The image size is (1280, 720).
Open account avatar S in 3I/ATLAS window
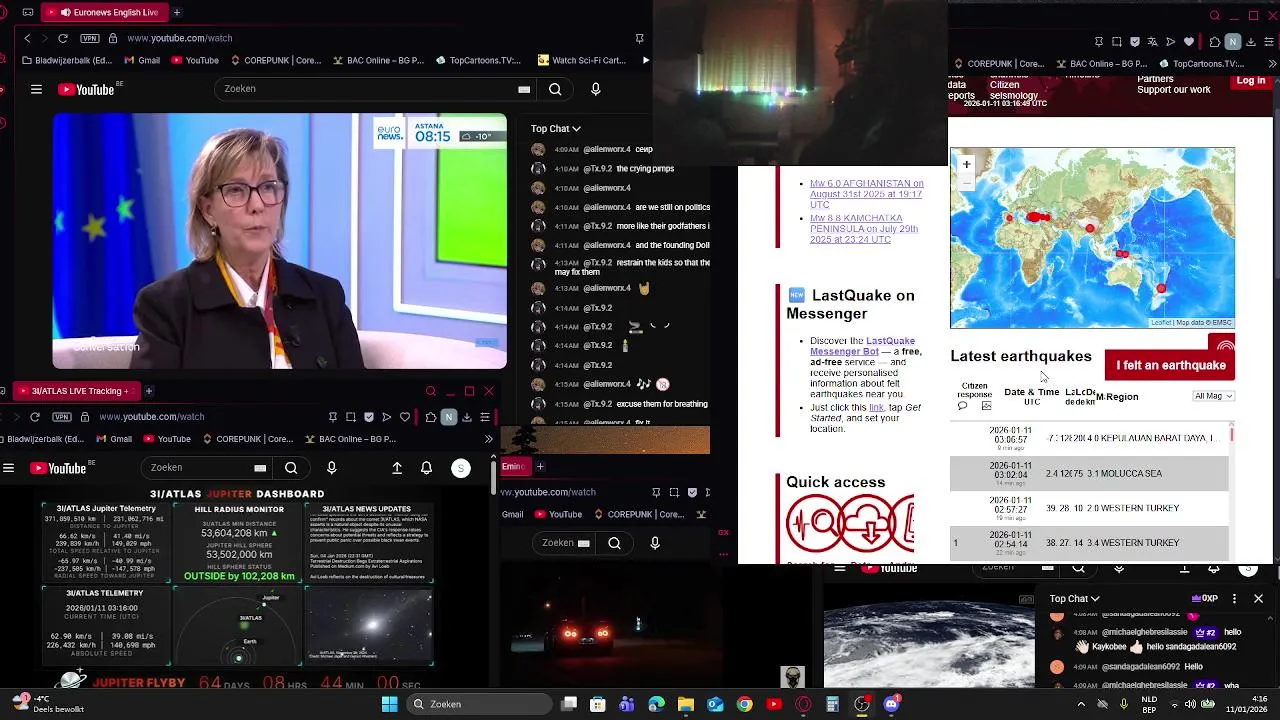click(461, 468)
